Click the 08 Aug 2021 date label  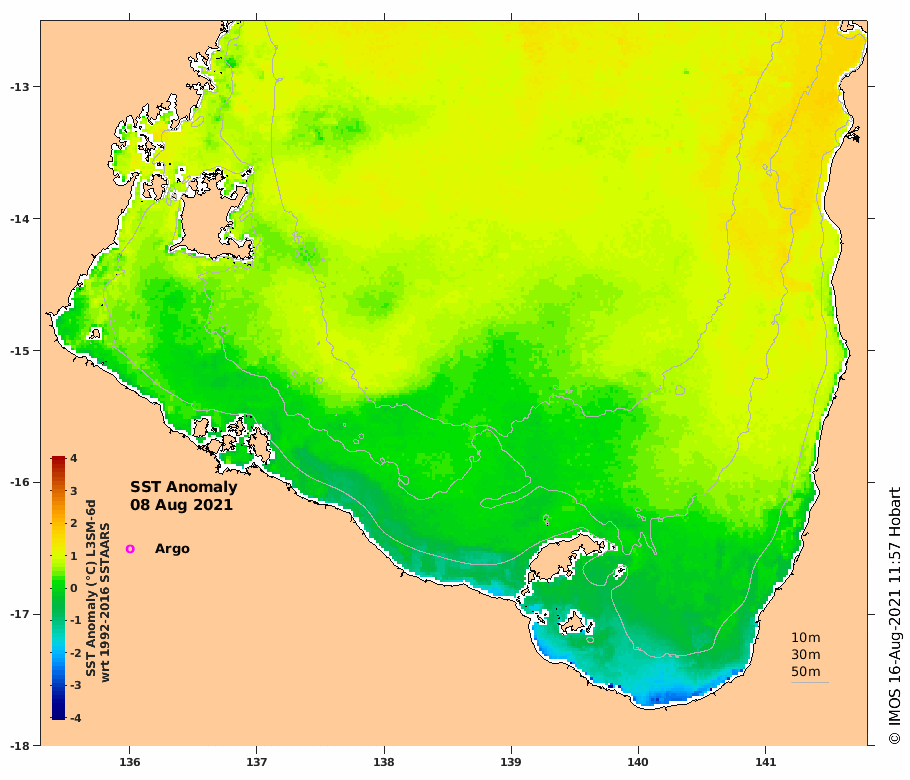point(181,505)
